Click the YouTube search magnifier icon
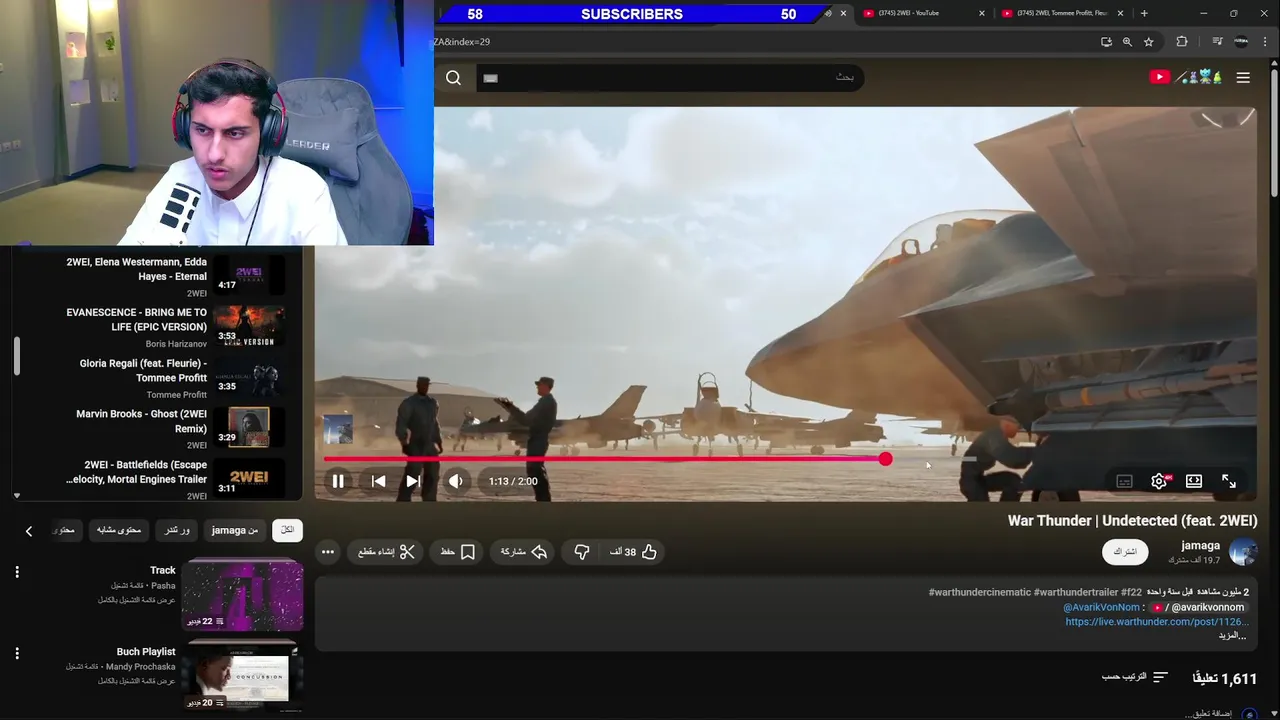The height and width of the screenshot is (720, 1280). (x=454, y=78)
